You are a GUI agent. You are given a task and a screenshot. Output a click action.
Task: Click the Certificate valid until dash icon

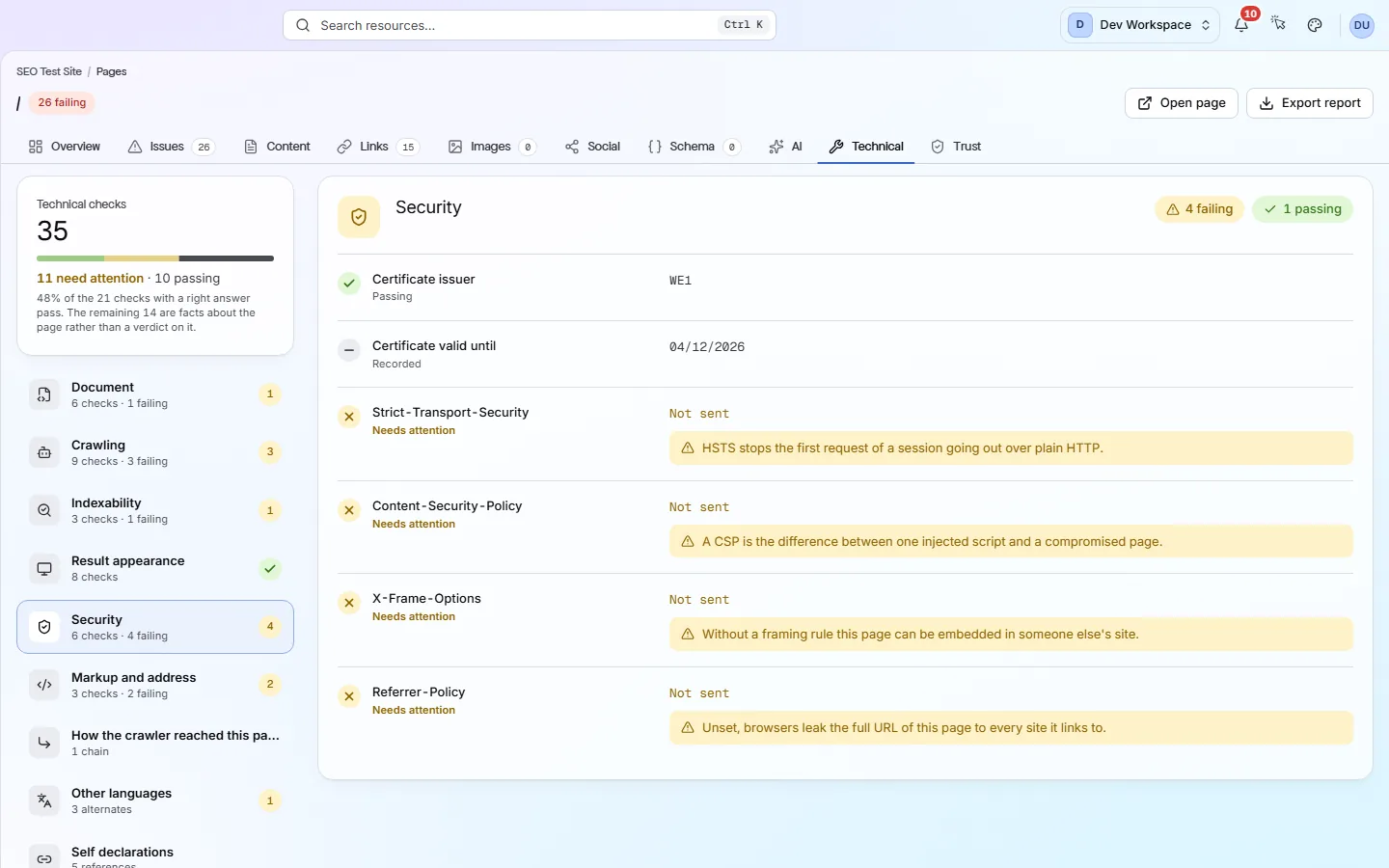pyautogui.click(x=349, y=350)
